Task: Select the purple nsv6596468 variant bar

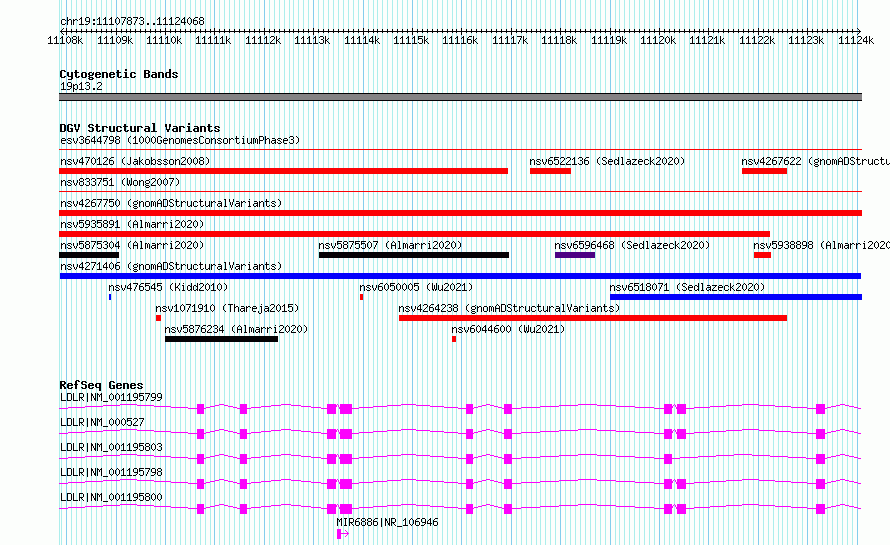Action: click(575, 255)
